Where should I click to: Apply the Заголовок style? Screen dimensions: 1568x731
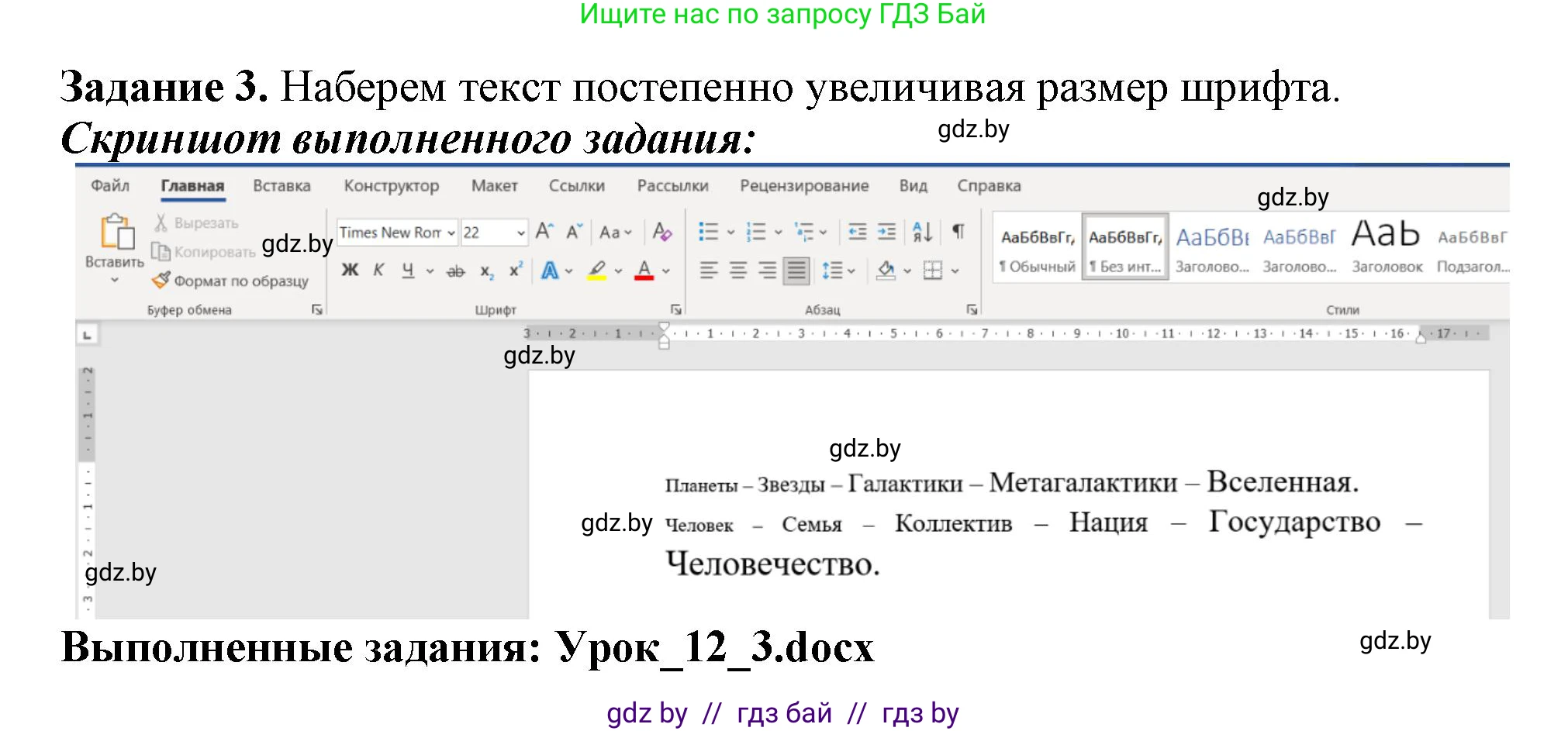1385,244
